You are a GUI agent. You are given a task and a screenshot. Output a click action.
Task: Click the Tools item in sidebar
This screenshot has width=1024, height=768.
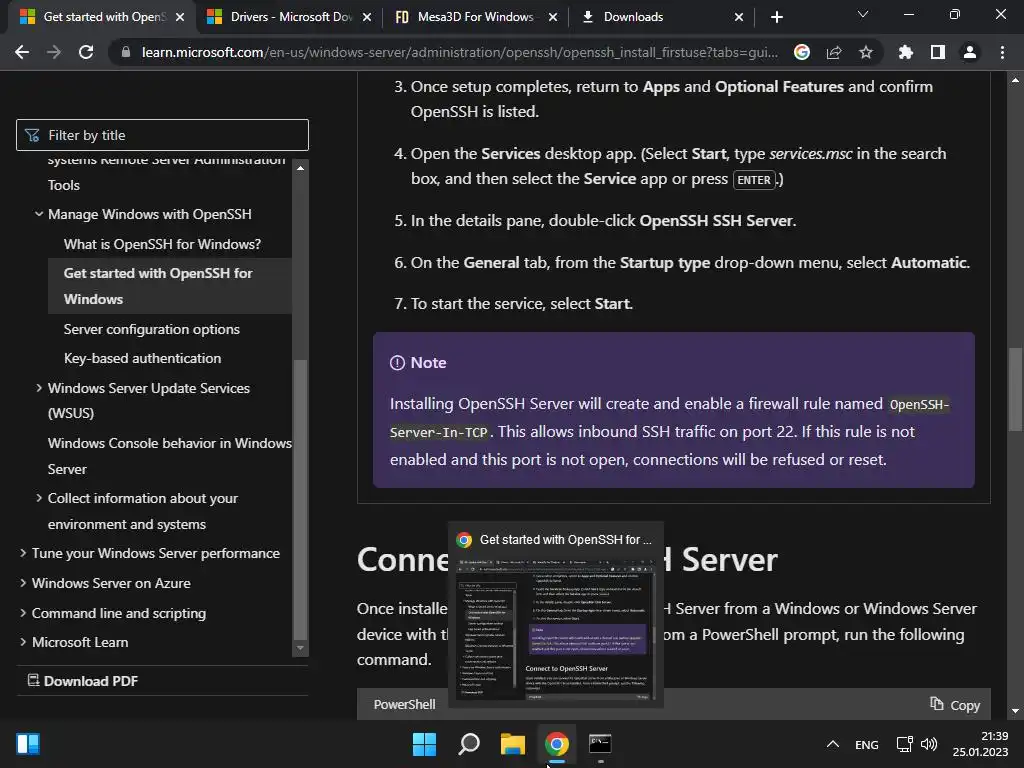point(64,185)
